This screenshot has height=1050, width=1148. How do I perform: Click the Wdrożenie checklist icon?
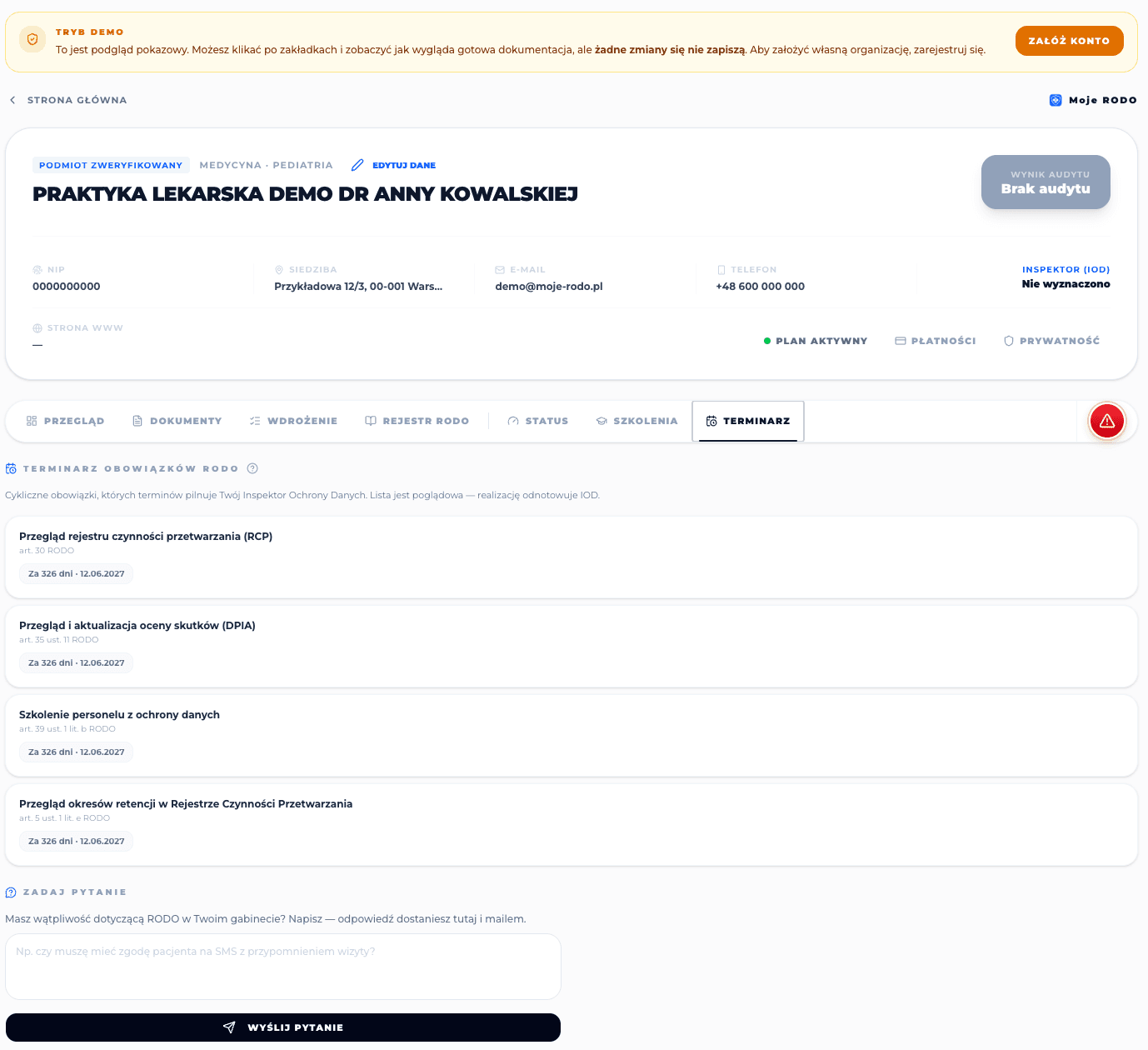tap(255, 421)
